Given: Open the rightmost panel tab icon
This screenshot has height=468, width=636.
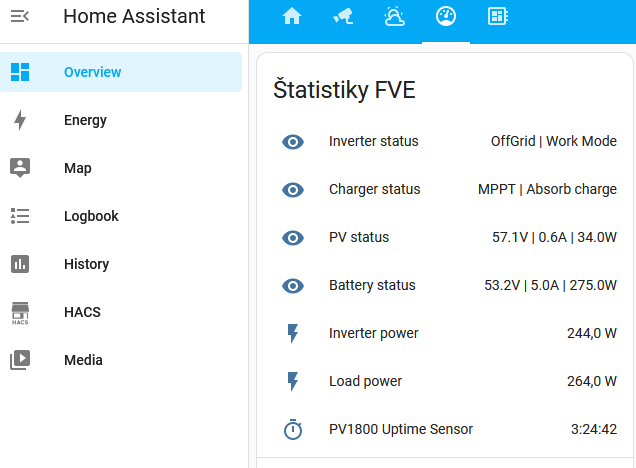Looking at the screenshot, I should (x=497, y=17).
